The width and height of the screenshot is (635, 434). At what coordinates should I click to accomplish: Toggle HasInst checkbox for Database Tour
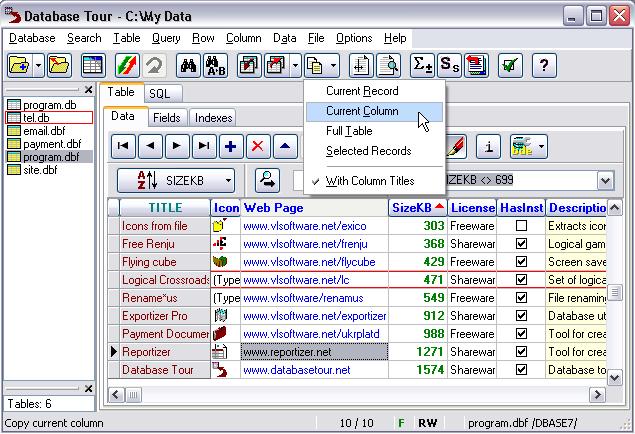[521, 370]
